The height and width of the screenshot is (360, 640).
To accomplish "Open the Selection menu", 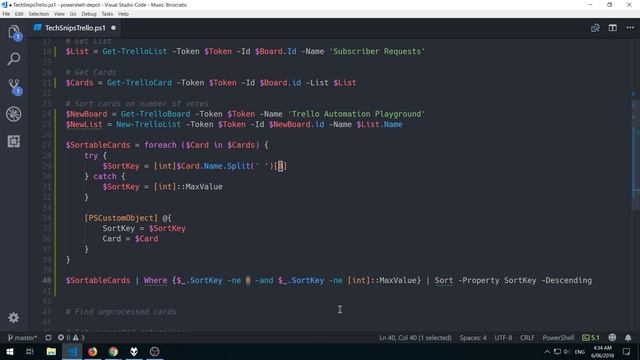I will (x=38, y=14).
